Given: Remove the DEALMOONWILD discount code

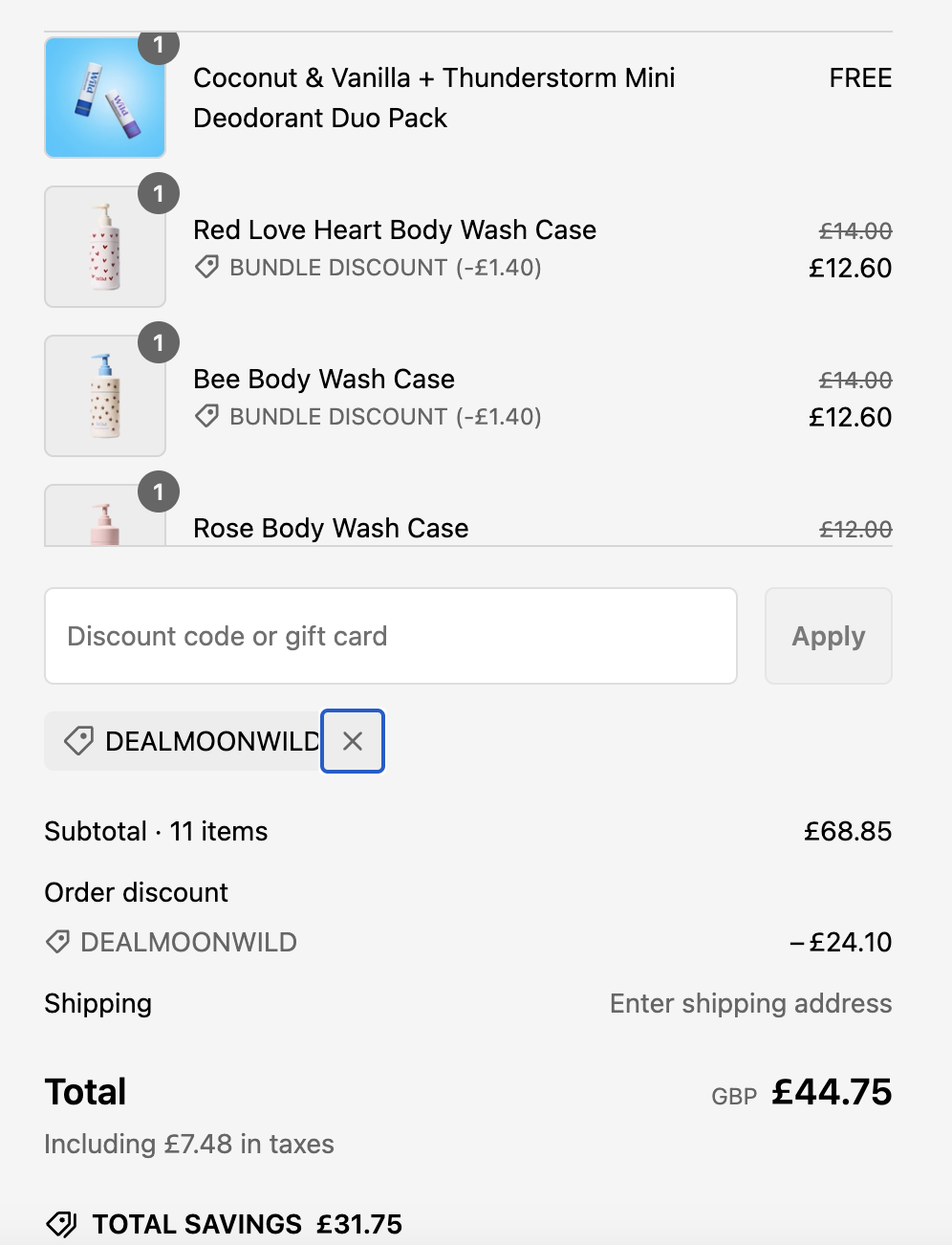Looking at the screenshot, I should (353, 741).
